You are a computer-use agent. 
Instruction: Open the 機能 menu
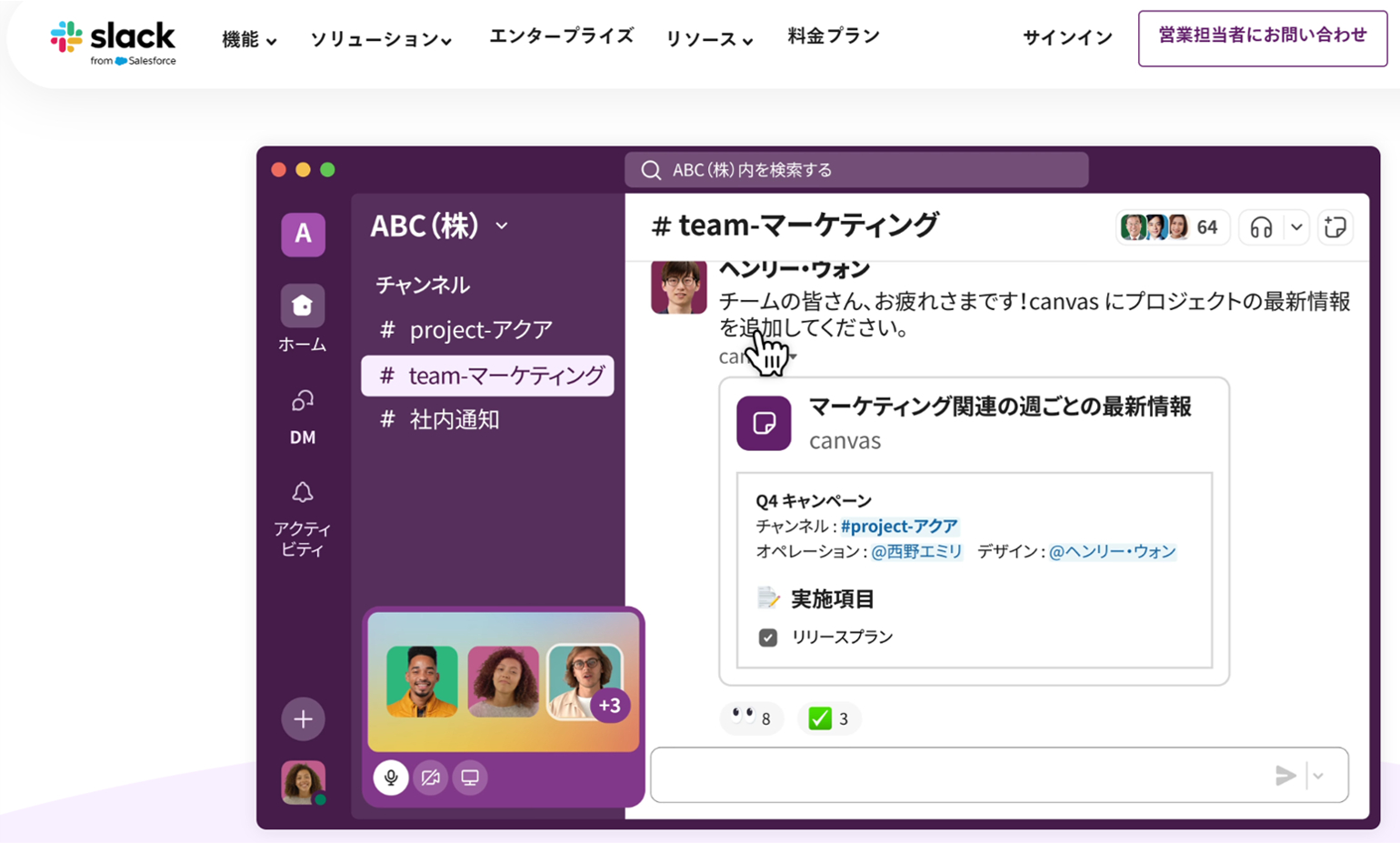point(247,36)
